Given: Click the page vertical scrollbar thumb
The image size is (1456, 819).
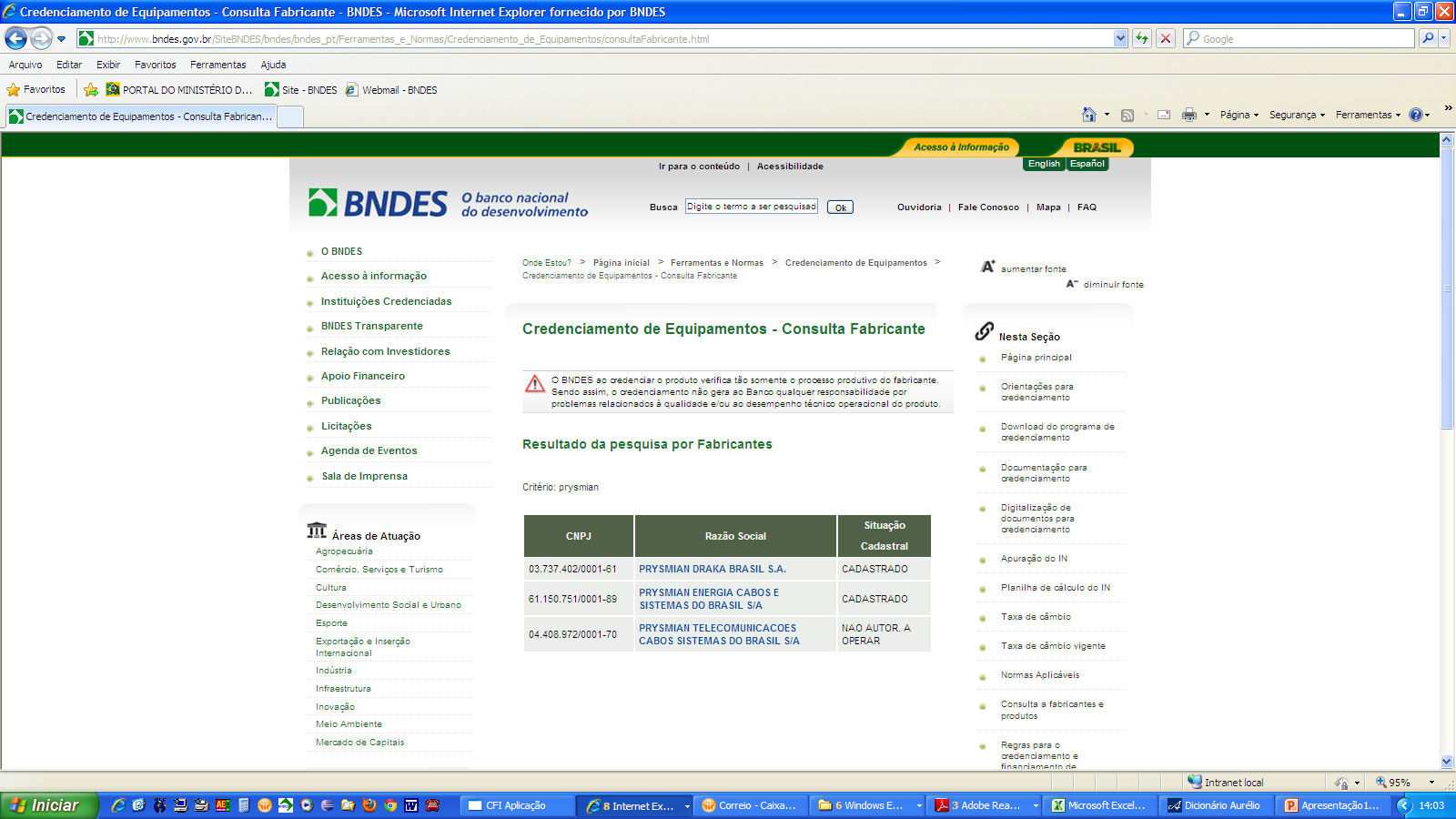Looking at the screenshot, I should pos(1447,287).
